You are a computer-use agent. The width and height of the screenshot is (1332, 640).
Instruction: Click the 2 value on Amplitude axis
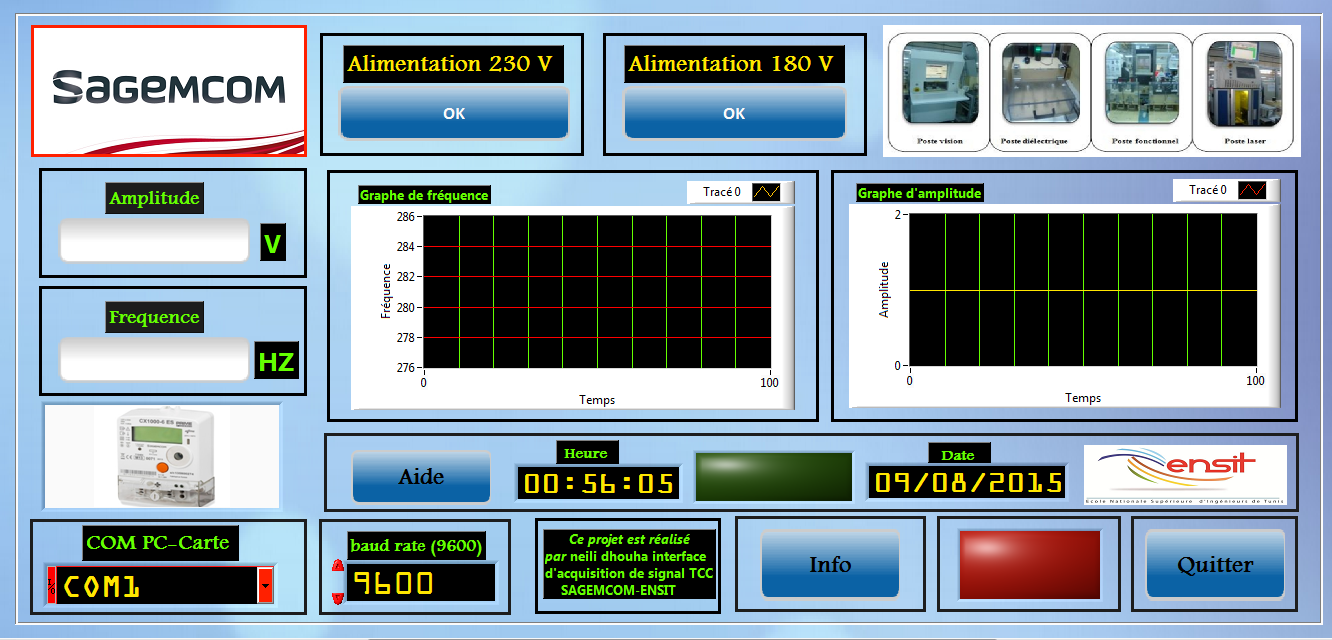click(x=898, y=214)
